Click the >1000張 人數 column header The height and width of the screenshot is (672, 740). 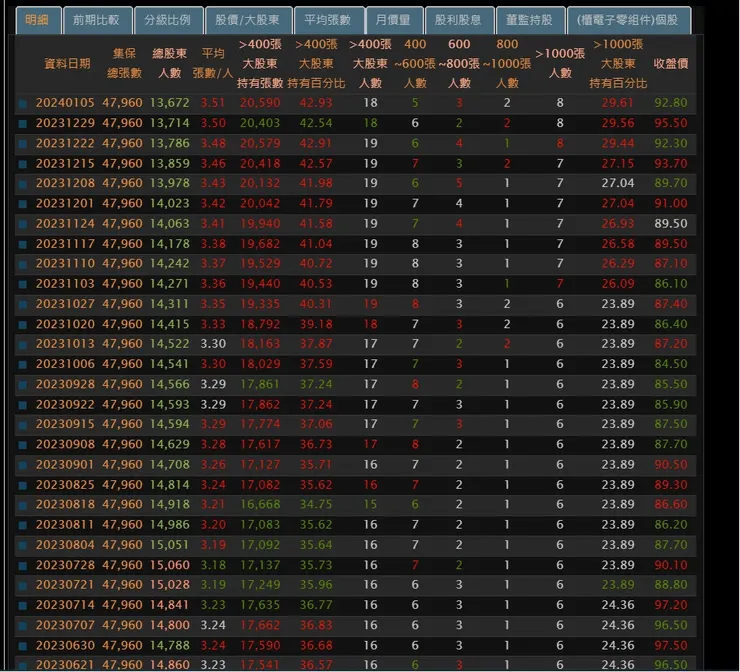tap(560, 63)
